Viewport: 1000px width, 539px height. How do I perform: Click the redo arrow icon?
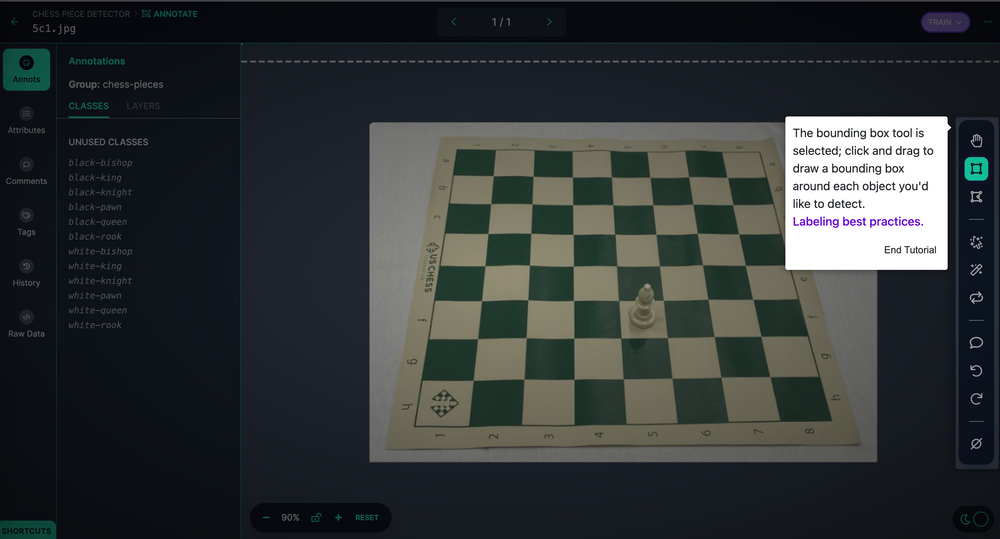pos(976,399)
